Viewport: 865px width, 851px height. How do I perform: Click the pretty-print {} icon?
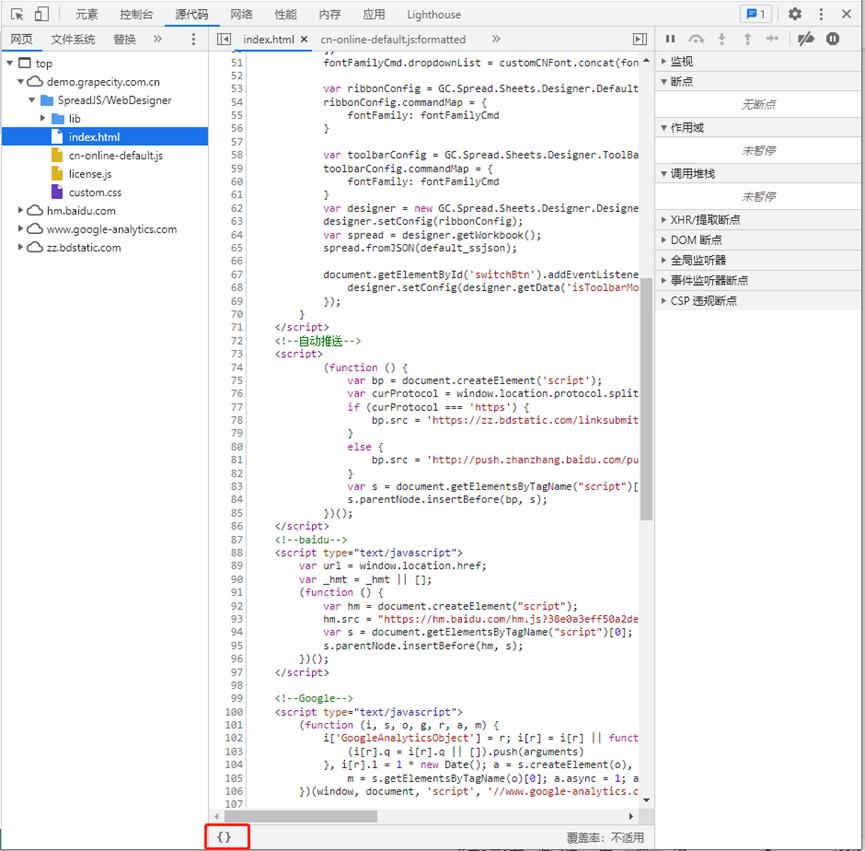tap(224, 836)
